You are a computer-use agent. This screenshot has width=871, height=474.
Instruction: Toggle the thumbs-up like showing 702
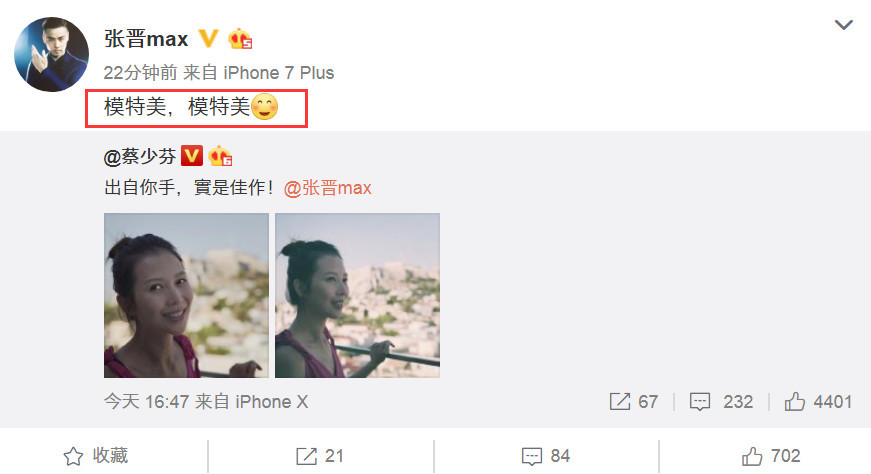(x=771, y=456)
